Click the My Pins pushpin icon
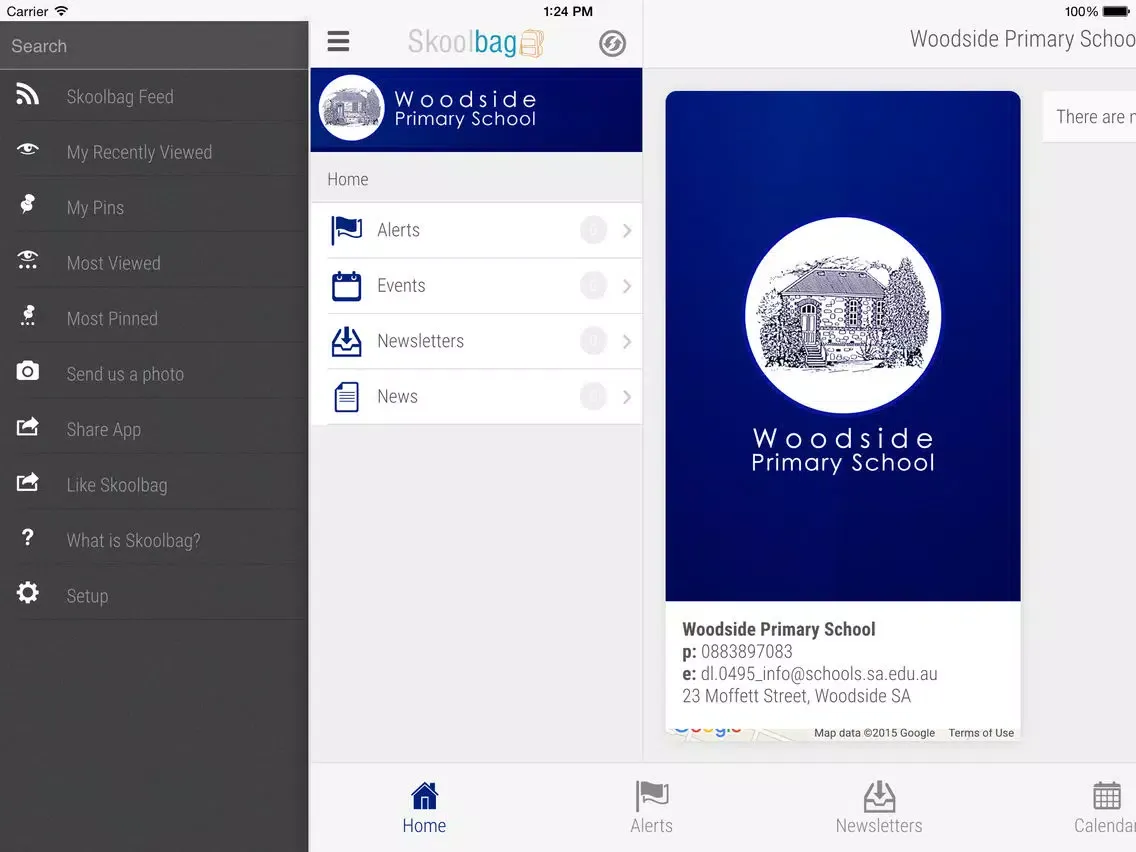The width and height of the screenshot is (1136, 852). click(28, 204)
